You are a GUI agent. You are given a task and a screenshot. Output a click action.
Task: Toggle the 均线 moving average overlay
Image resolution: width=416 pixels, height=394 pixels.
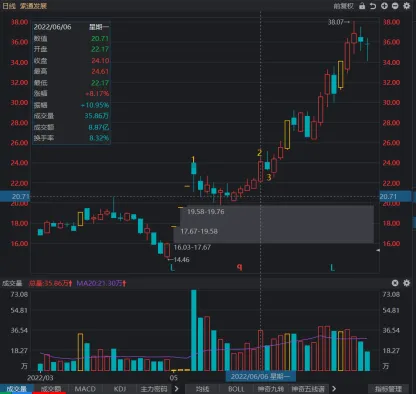[202, 389]
